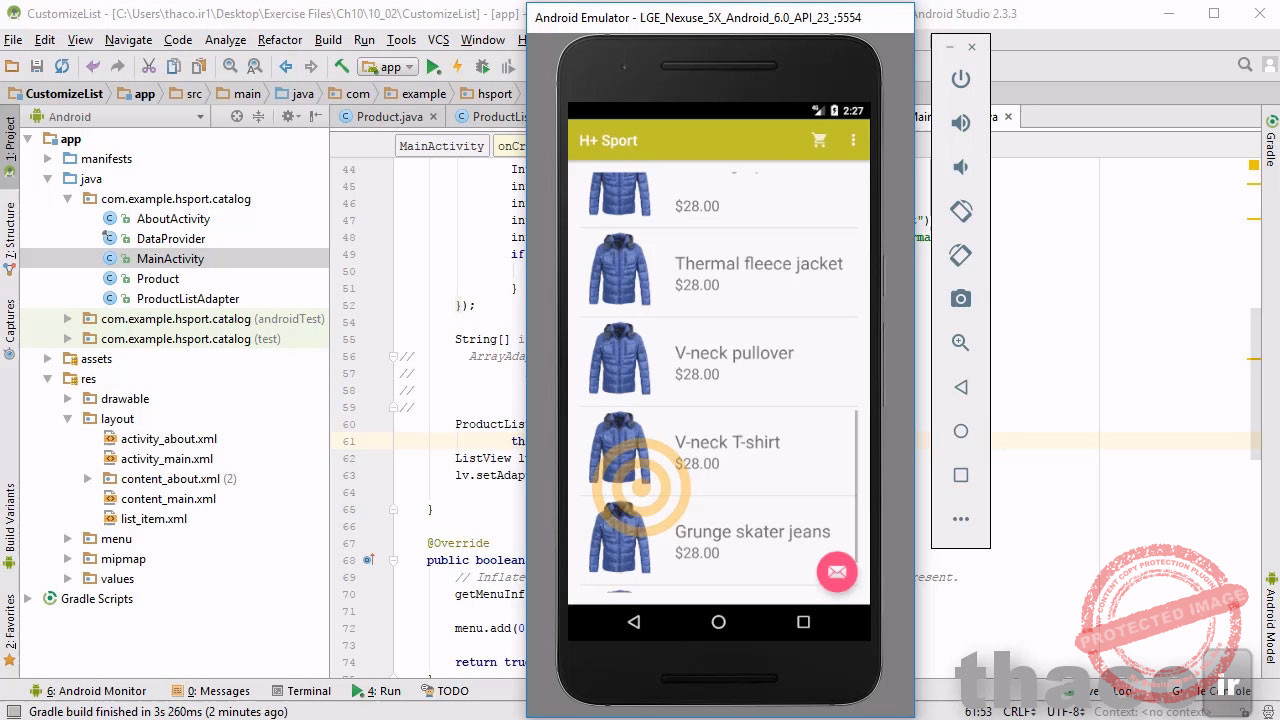
Task: Expand the manifests folder
Action: click(48, 159)
